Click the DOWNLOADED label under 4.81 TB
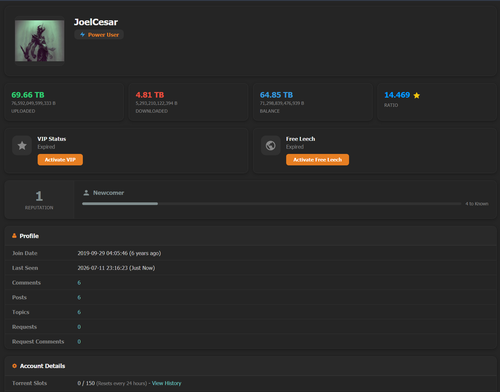 (152, 111)
